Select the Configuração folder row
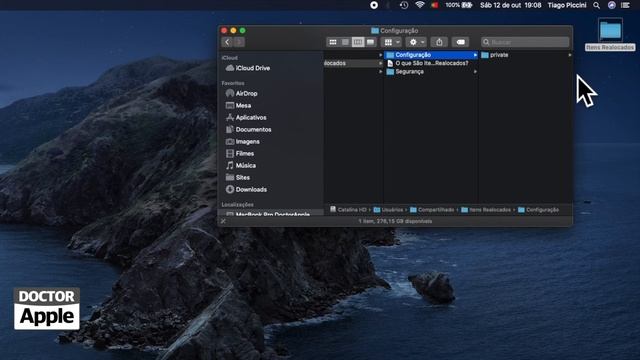 (x=431, y=55)
